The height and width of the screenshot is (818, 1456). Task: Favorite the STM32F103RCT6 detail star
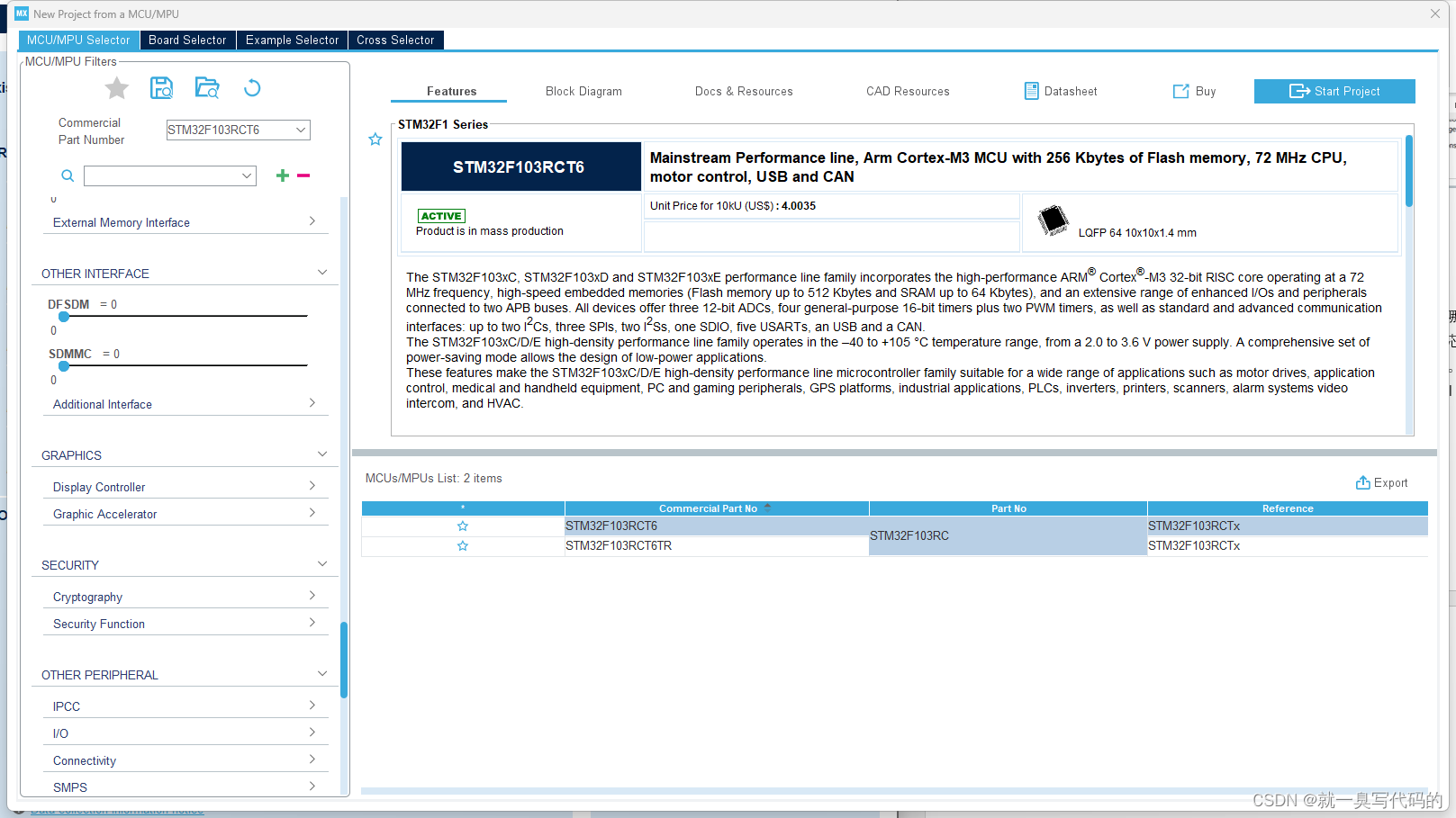click(x=375, y=139)
